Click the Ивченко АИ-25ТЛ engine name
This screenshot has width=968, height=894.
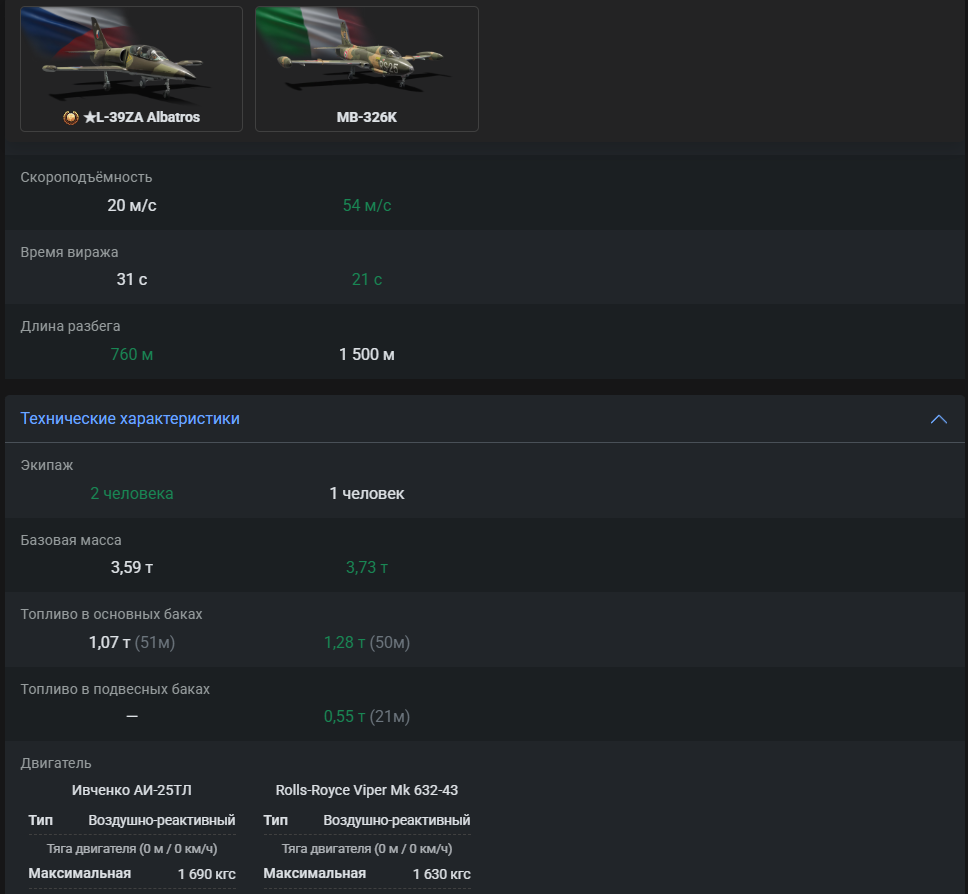[131, 790]
